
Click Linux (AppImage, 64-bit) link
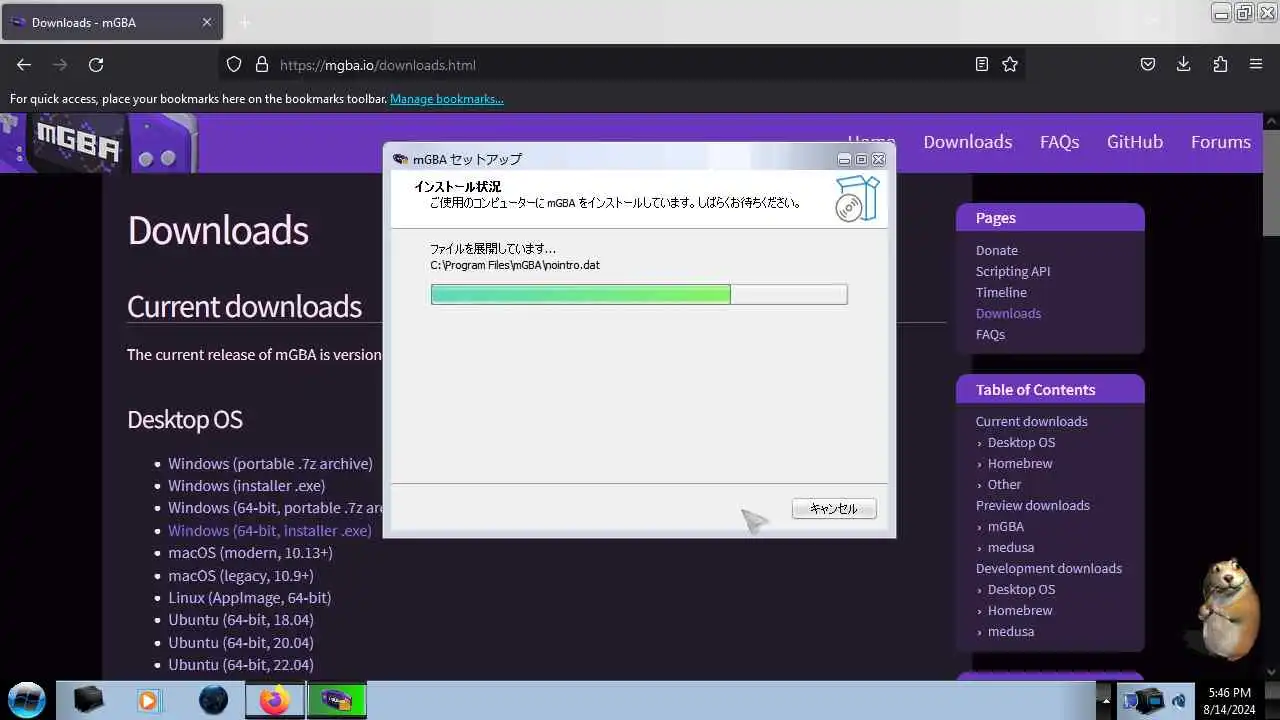[249, 597]
